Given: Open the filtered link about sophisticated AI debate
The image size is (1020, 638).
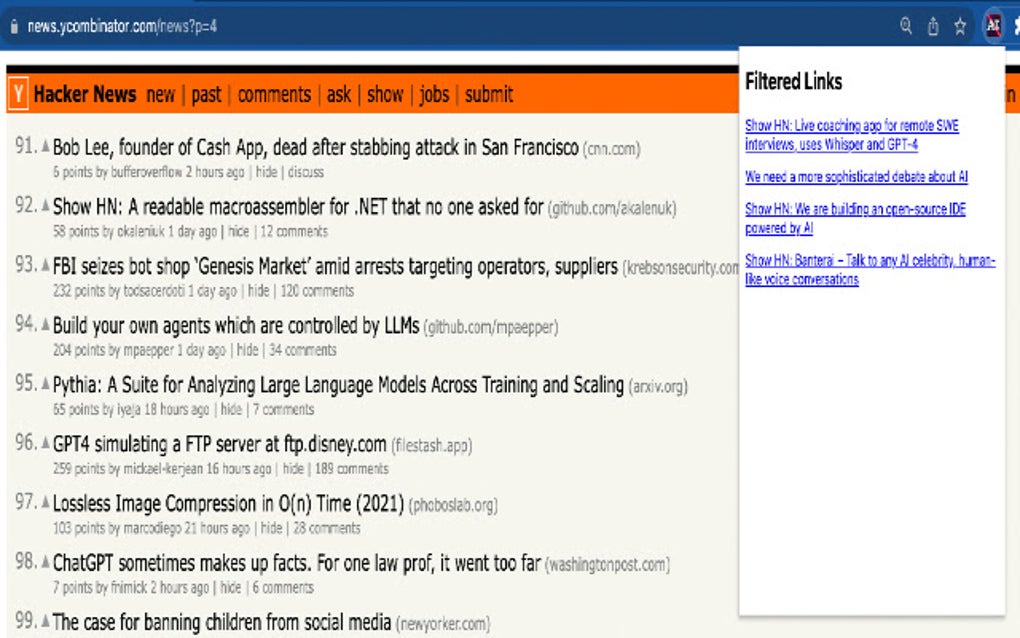Looking at the screenshot, I should pos(855,177).
